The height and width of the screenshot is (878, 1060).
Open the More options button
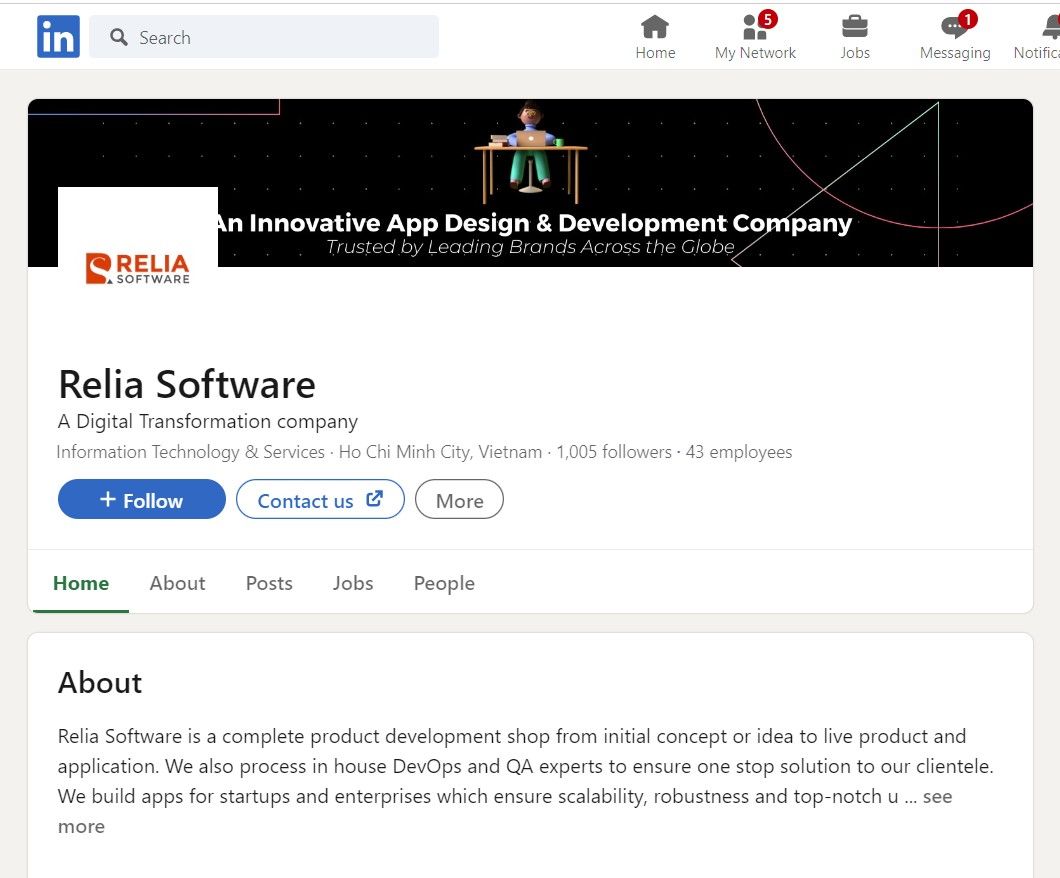point(459,499)
